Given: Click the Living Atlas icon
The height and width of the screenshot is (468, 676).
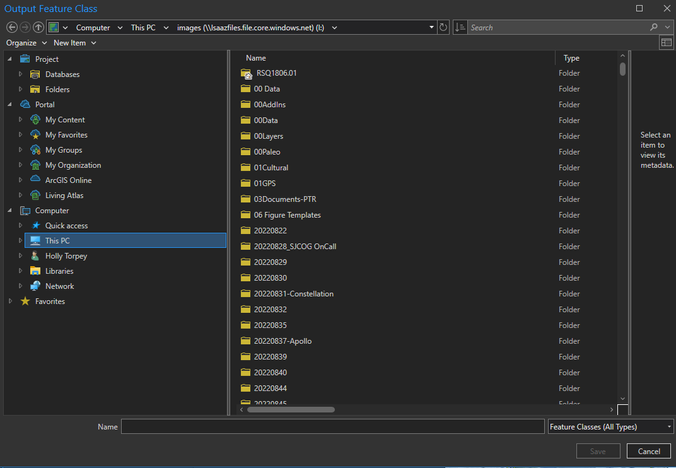Looking at the screenshot, I should (35, 195).
